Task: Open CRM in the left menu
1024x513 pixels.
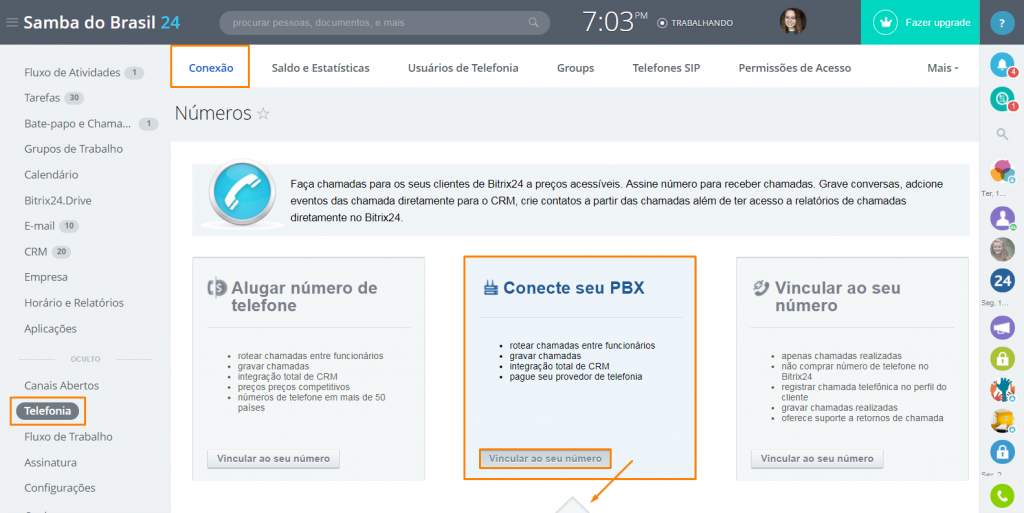Action: 35,251
